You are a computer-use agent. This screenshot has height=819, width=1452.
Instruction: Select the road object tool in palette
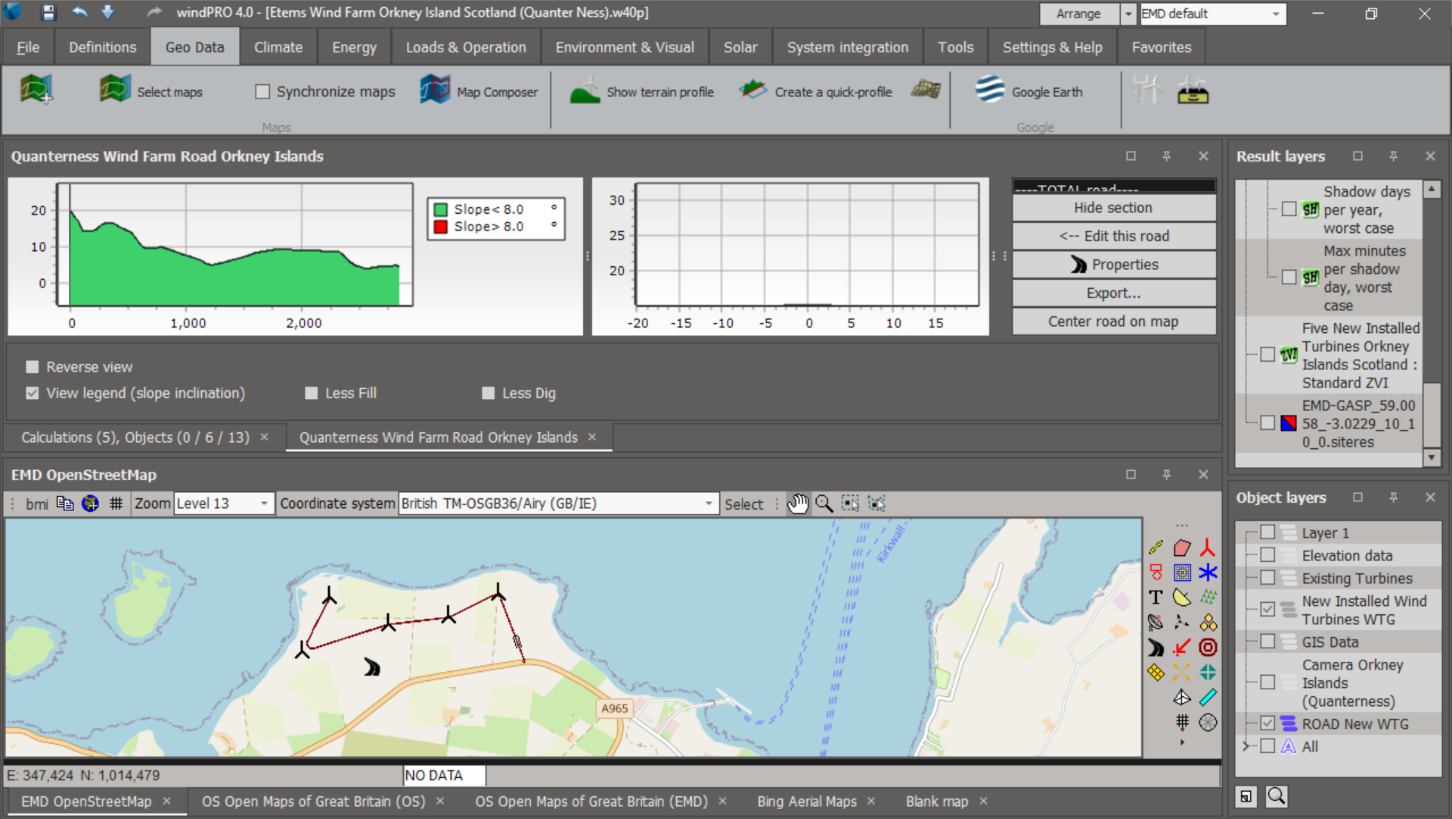(x=1156, y=648)
